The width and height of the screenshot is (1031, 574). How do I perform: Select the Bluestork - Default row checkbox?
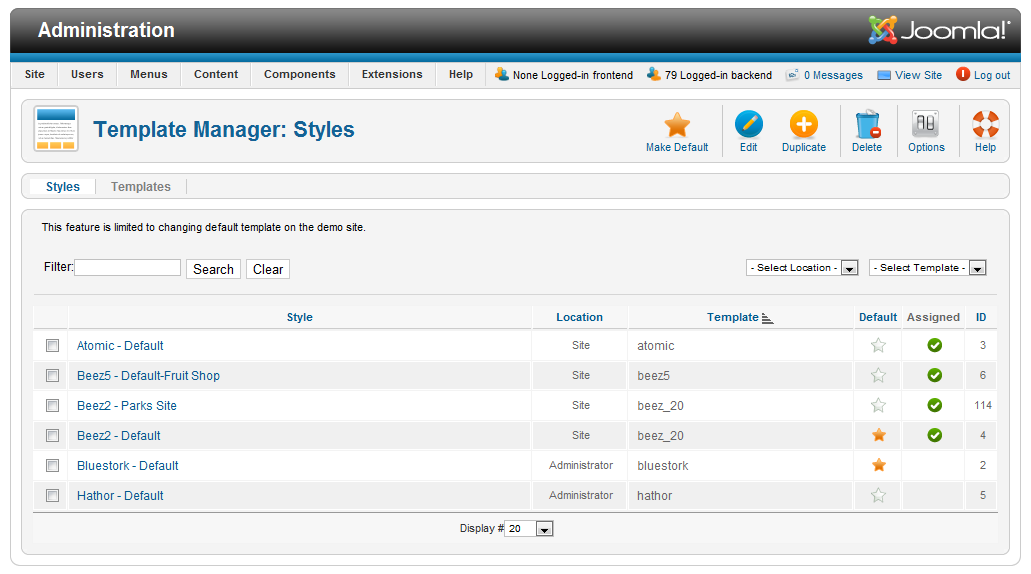coord(53,465)
